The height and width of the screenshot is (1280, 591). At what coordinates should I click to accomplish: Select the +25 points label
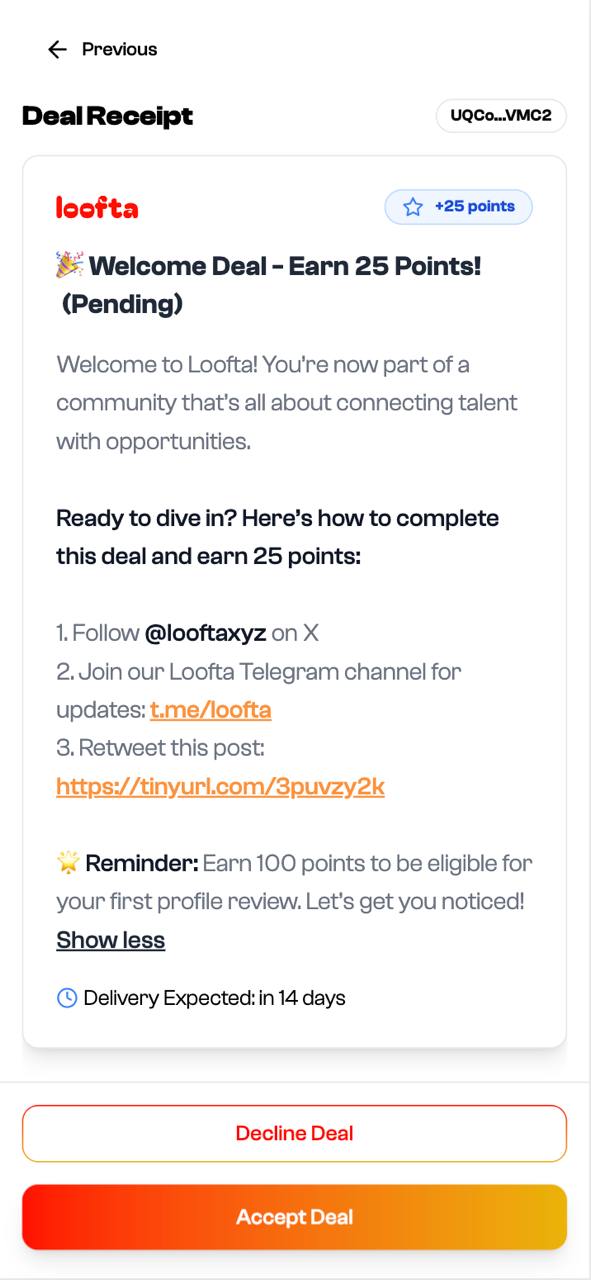475,207
